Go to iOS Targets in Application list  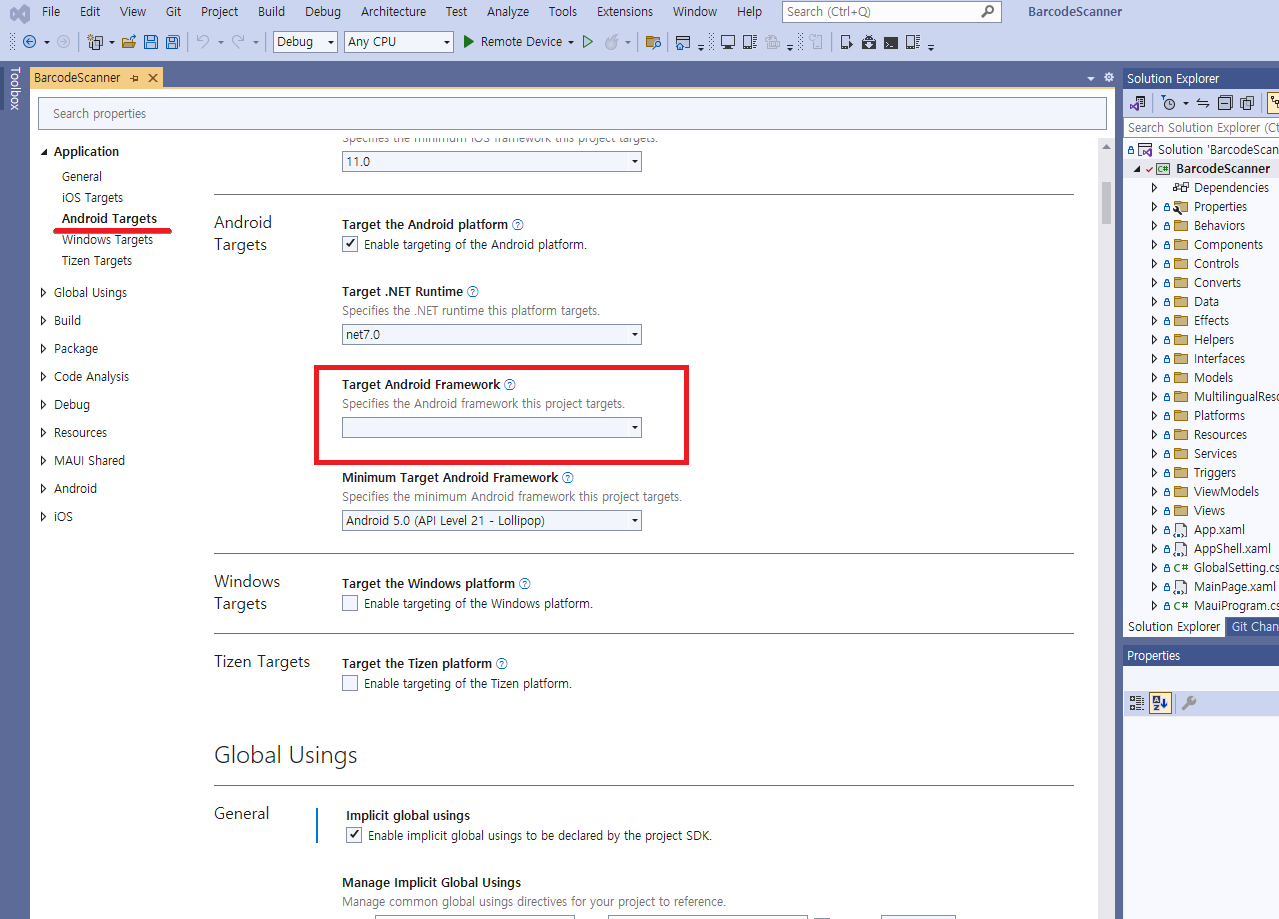92,198
